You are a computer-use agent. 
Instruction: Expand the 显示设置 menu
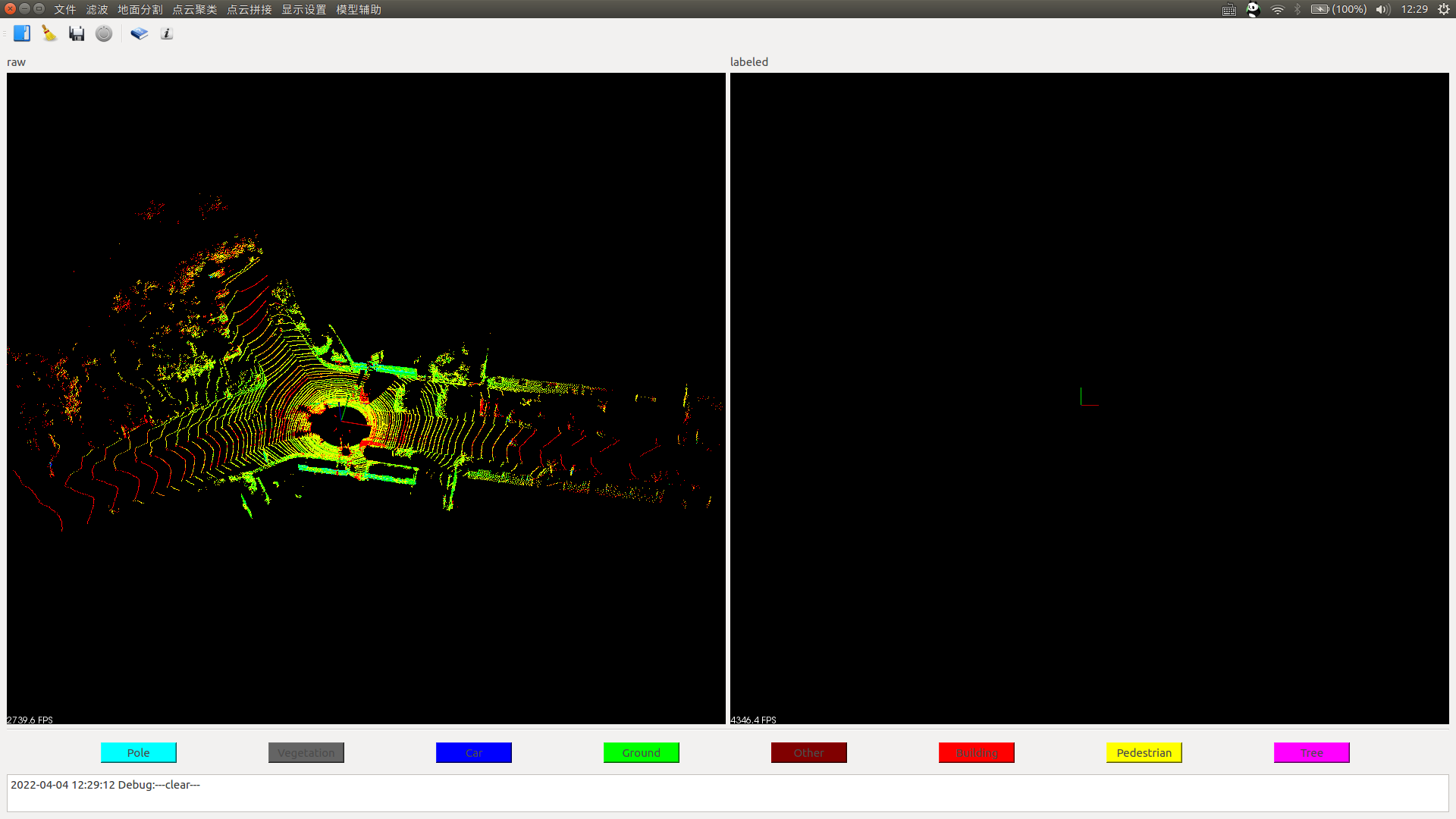click(304, 9)
